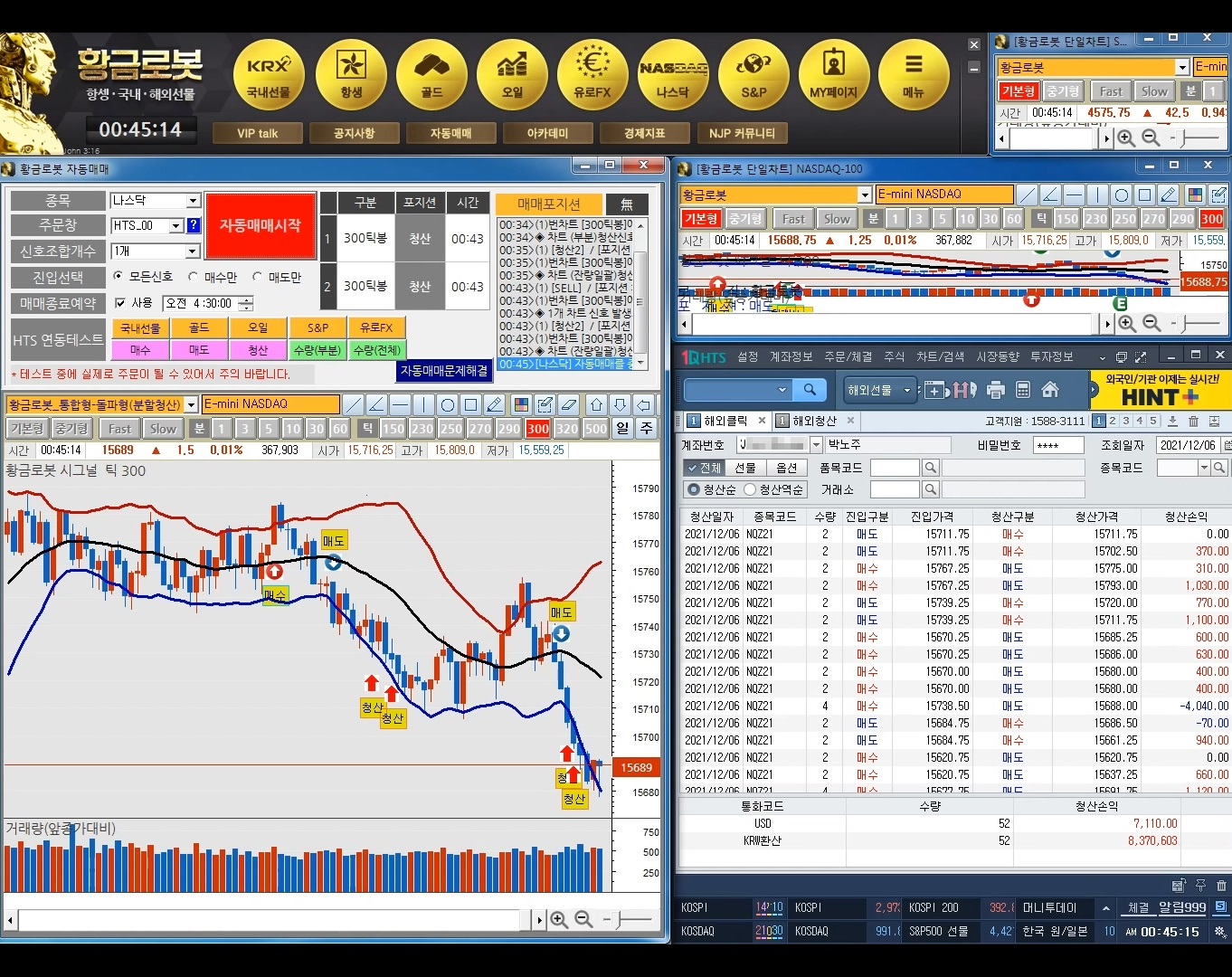Image resolution: width=1232 pixels, height=977 pixels.
Task: Open 주문/체결 menu in 1QHTS
Action: [848, 356]
